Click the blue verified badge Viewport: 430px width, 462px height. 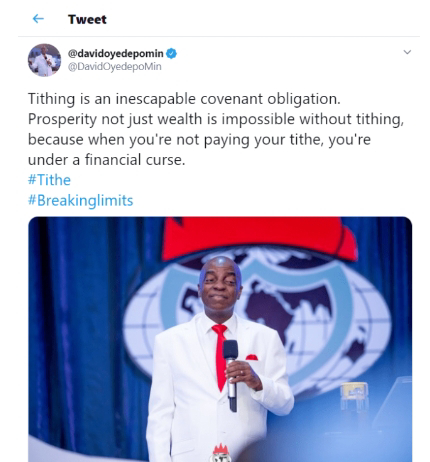(171, 53)
